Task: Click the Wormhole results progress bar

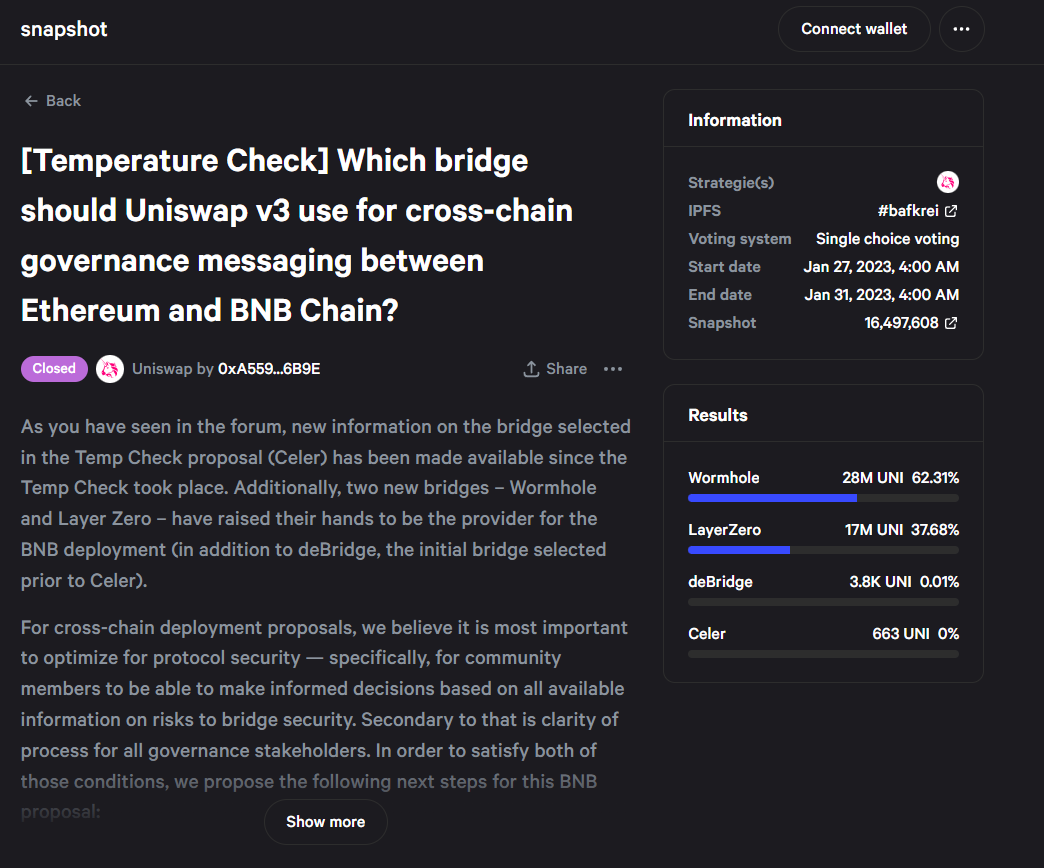Action: 822,497
